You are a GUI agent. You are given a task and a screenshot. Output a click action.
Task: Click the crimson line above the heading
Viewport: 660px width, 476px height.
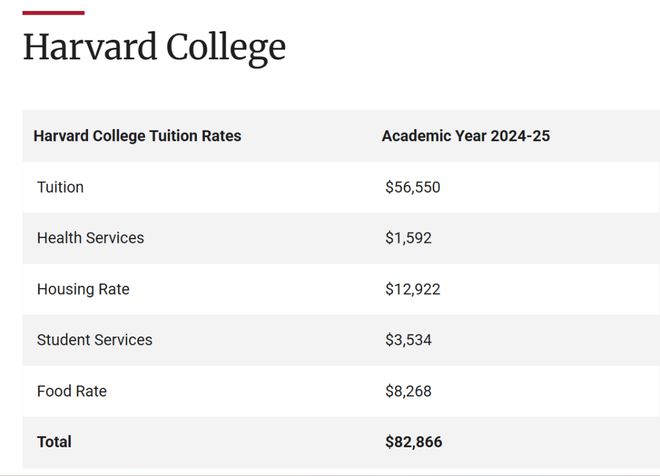tap(53, 13)
